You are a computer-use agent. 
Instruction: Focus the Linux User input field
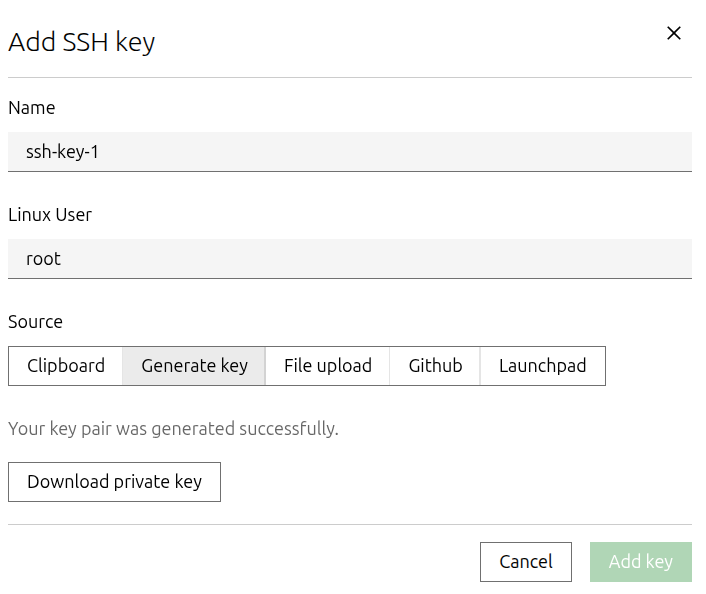click(x=350, y=259)
